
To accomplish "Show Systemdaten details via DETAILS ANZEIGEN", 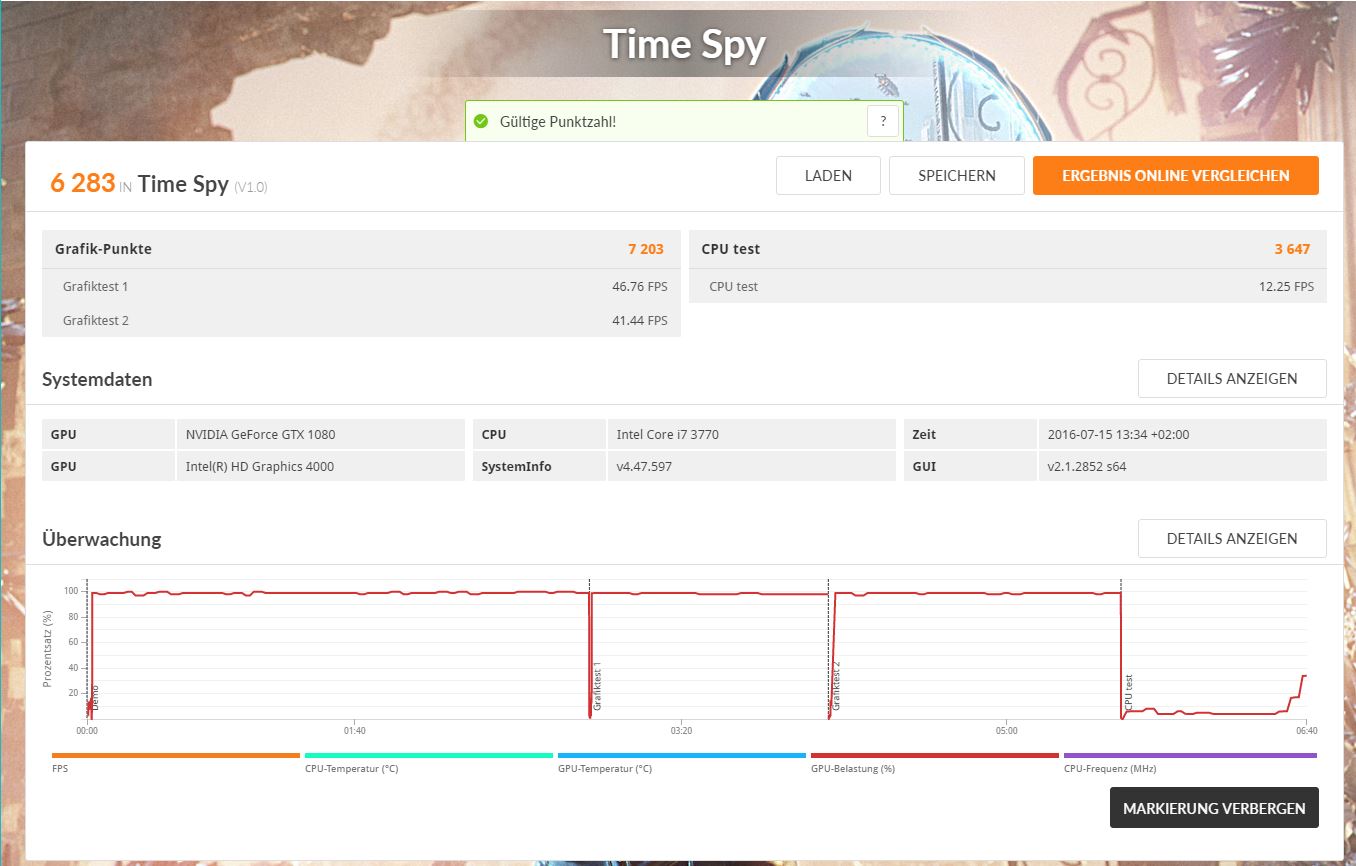I will 1232,379.
